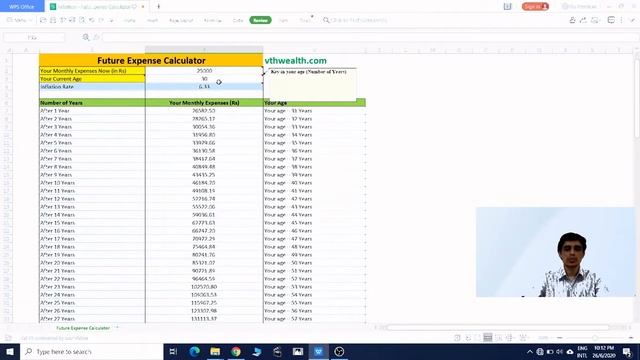
Task: Switch to the highlighted Normal view icon
Action: click(x=488, y=338)
